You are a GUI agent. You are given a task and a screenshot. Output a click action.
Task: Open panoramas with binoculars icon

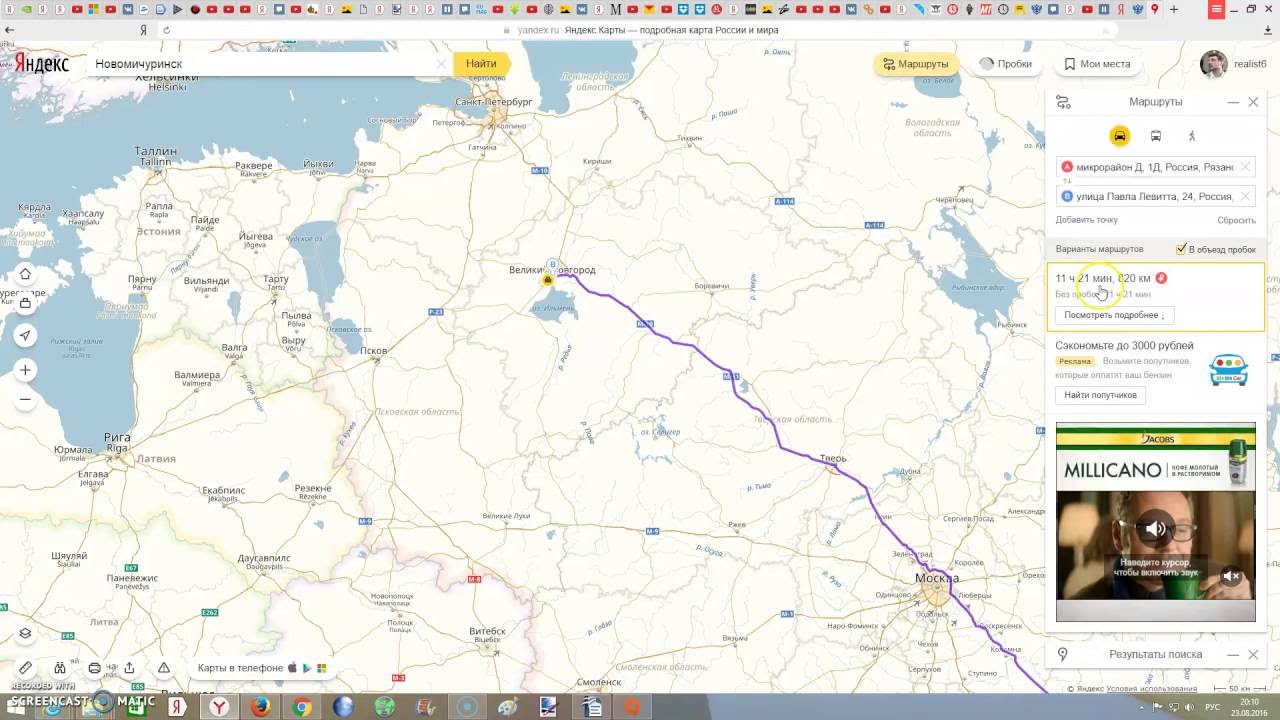click(60, 668)
